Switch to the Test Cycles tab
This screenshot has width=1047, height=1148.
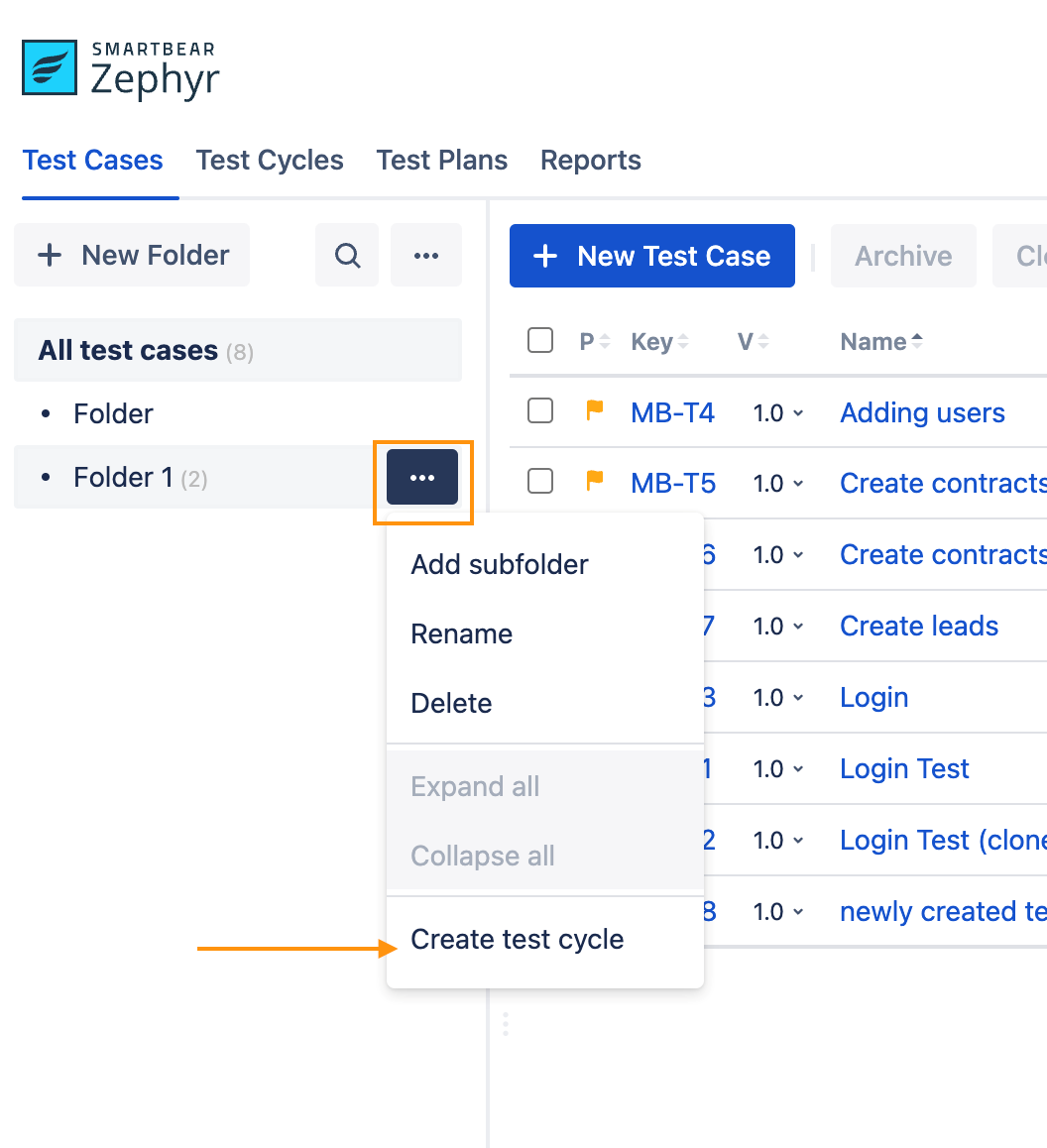click(270, 161)
